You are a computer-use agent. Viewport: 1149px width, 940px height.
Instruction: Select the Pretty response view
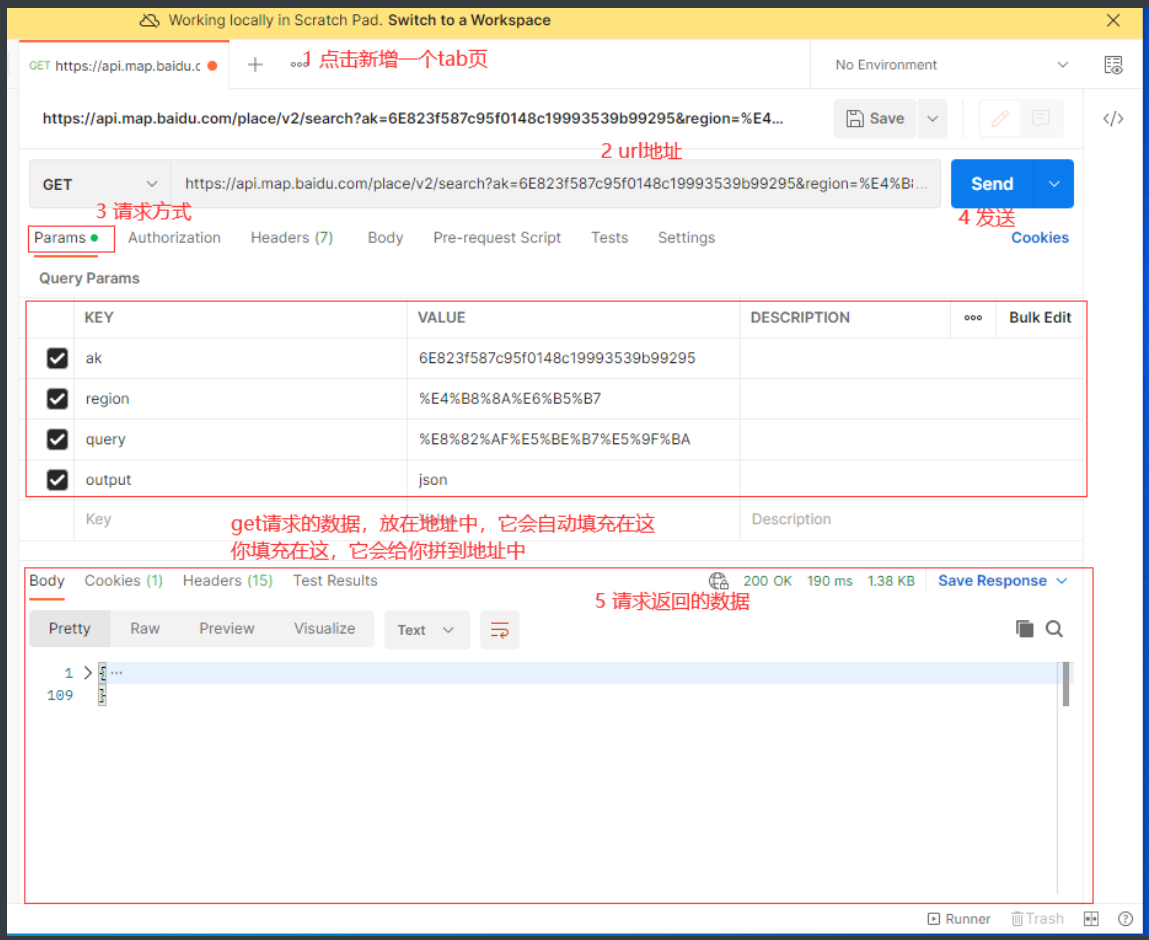click(70, 629)
